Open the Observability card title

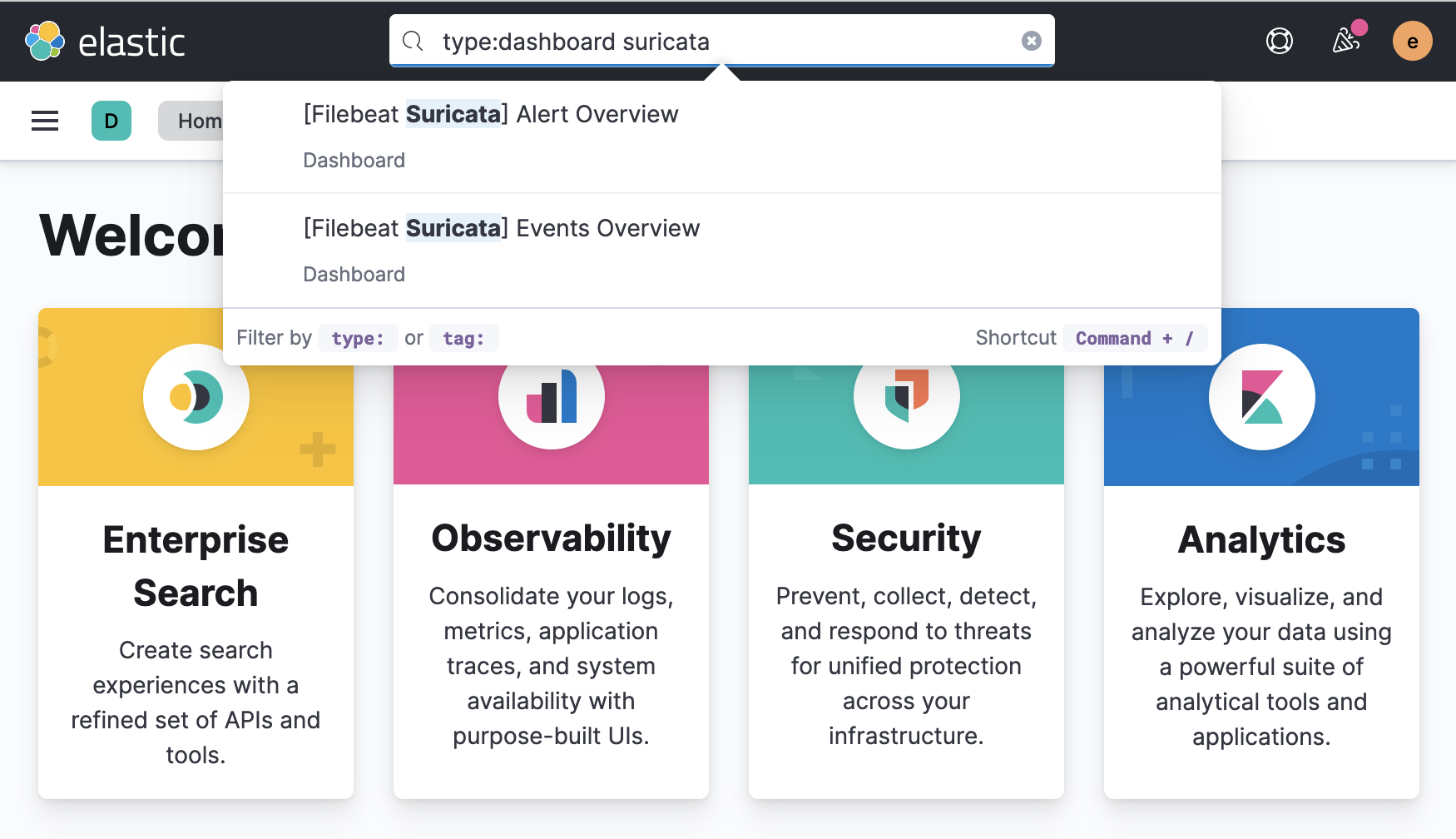tap(552, 538)
